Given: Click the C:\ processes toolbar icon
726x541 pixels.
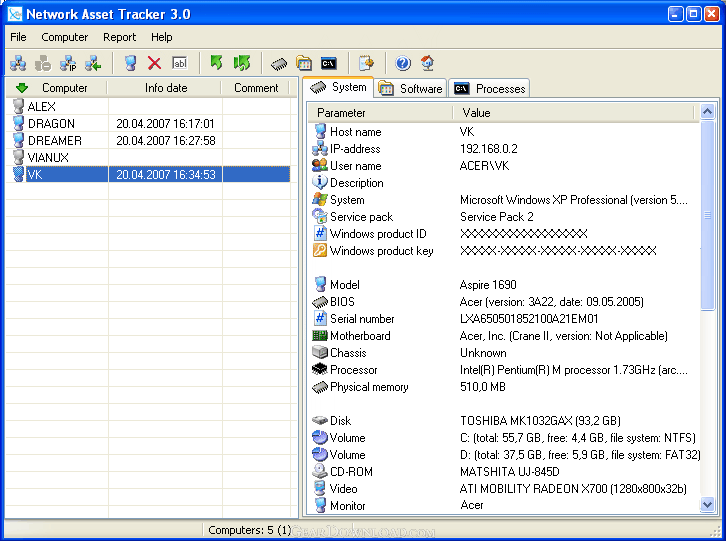Looking at the screenshot, I should click(x=329, y=63).
